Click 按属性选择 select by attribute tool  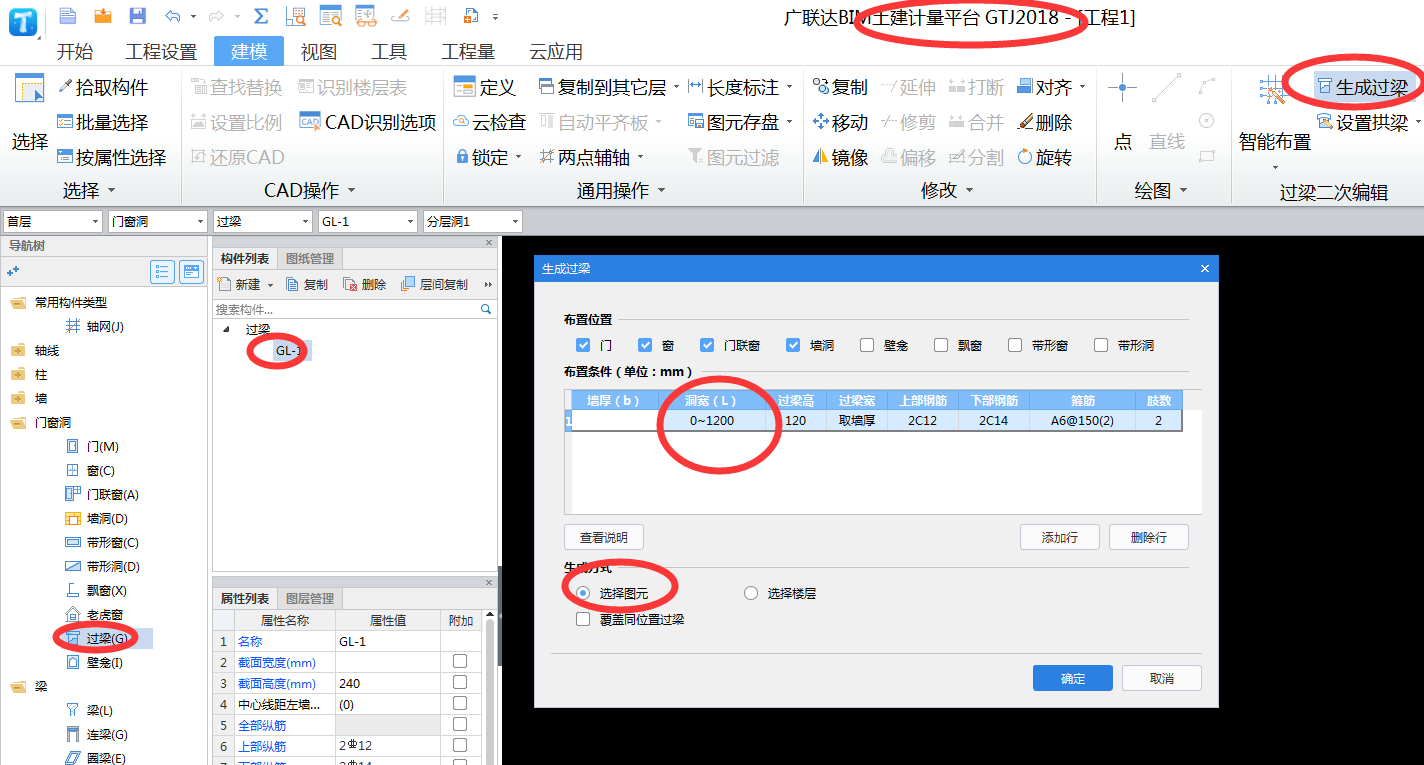click(x=112, y=157)
